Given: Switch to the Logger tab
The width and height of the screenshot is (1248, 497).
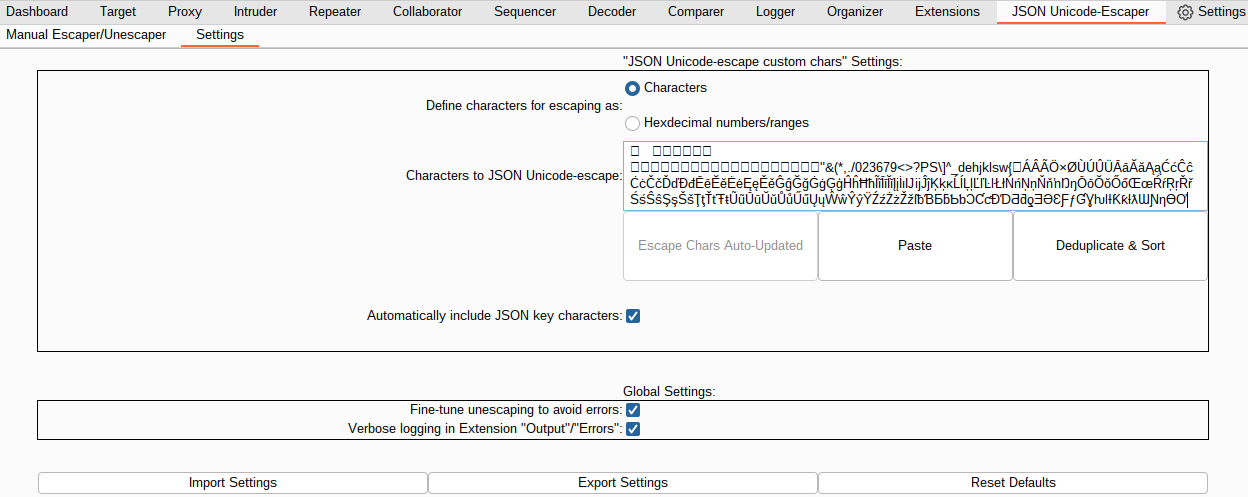Looking at the screenshot, I should 776,12.
